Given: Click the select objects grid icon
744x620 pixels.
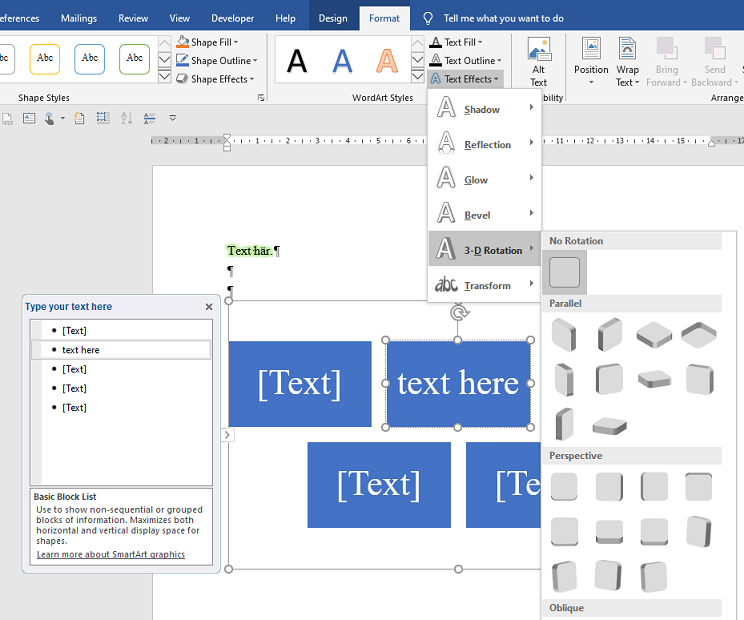Looking at the screenshot, I should (103, 118).
